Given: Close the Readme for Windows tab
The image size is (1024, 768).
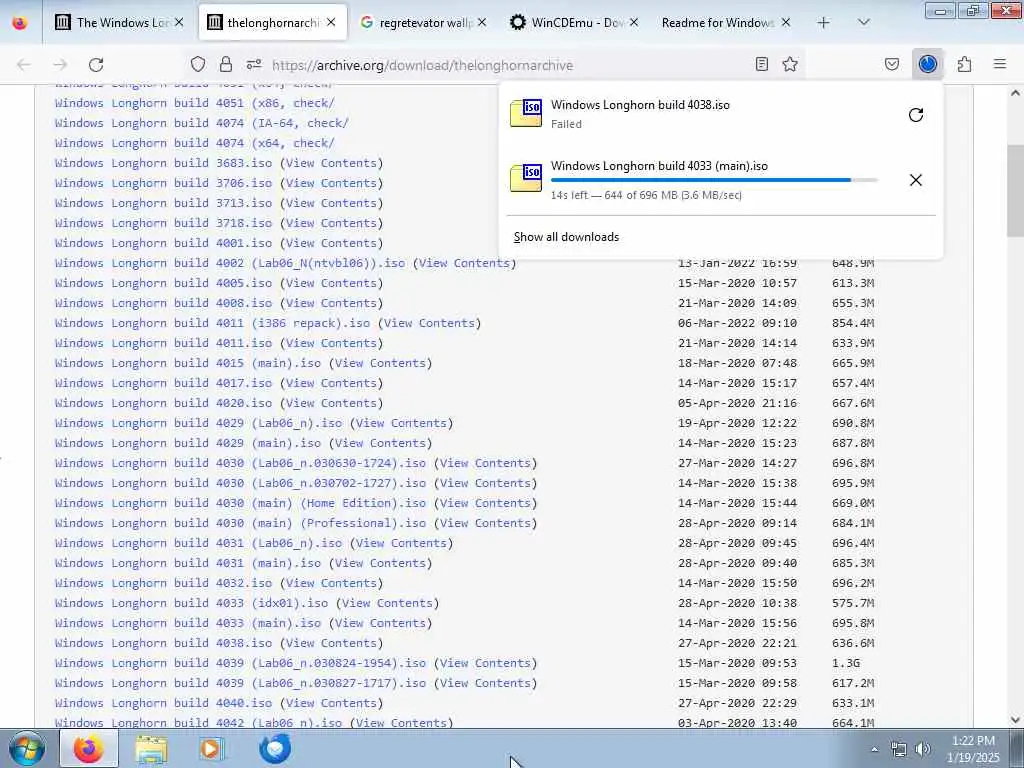Looking at the screenshot, I should point(786,23).
